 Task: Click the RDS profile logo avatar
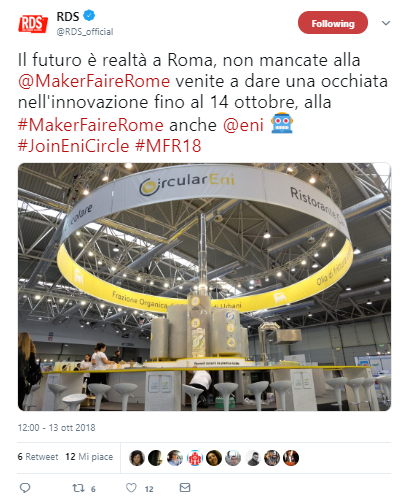click(x=33, y=24)
